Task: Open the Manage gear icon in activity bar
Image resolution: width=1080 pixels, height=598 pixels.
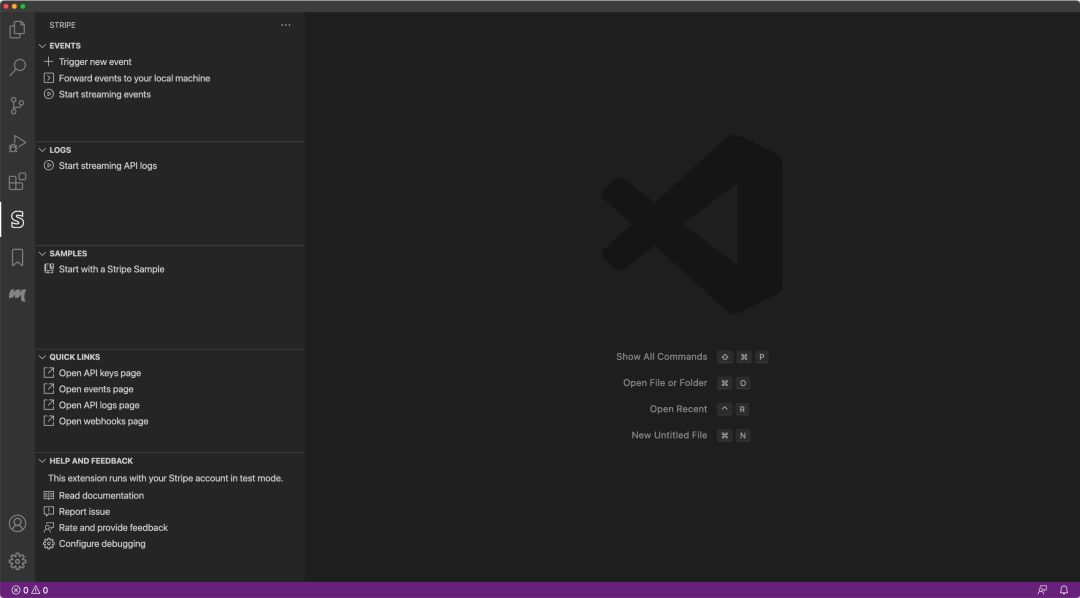Action: (17, 561)
